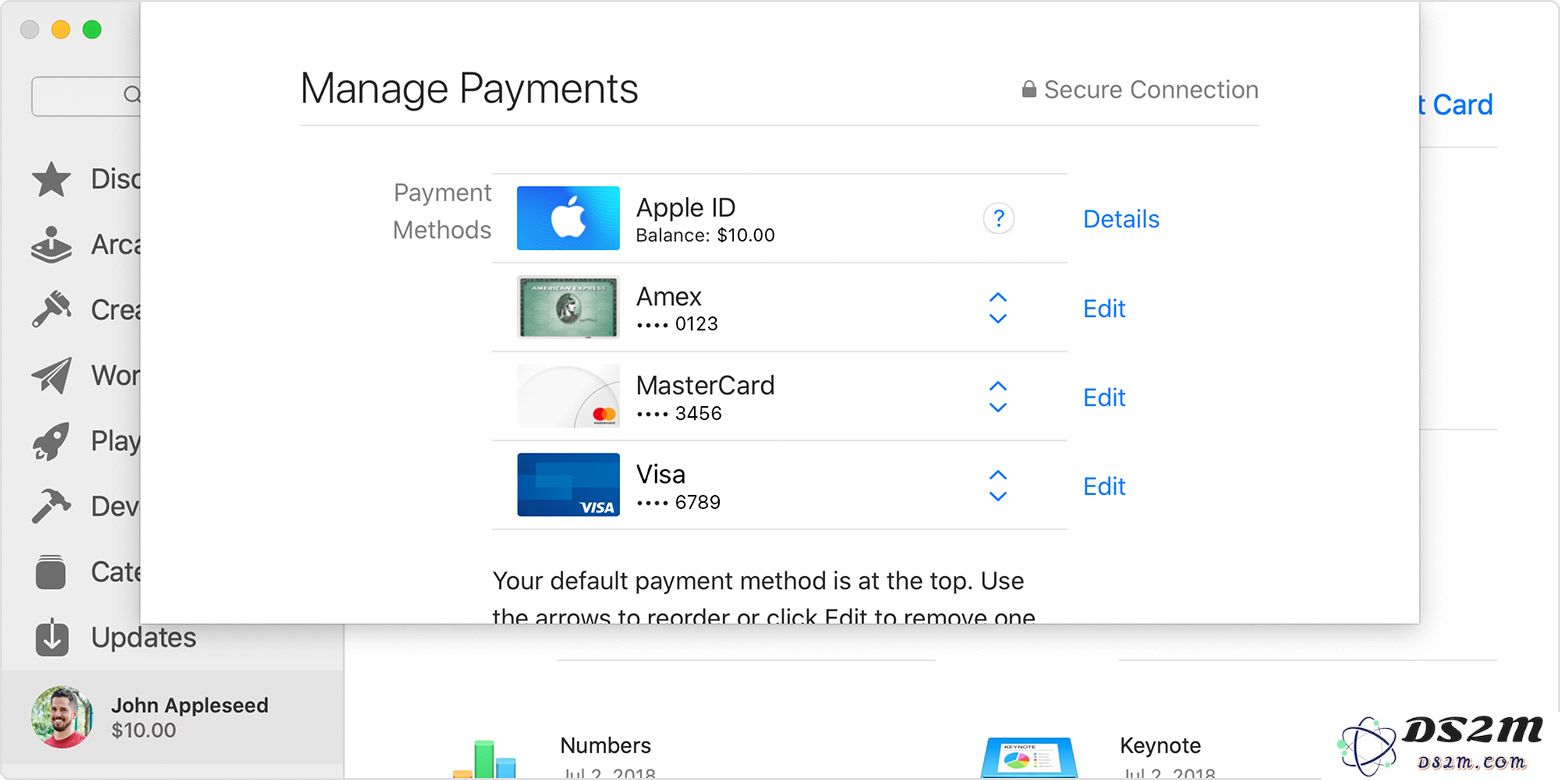Click the Numbers app icon
The image size is (1560, 780).
tap(484, 759)
